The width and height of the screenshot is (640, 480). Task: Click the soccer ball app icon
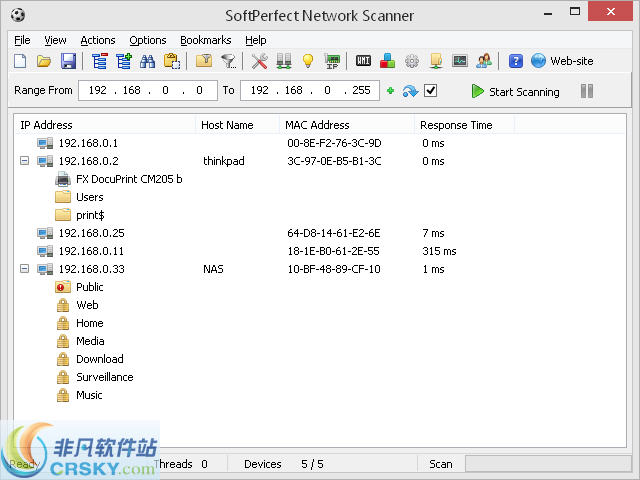tap(18, 15)
